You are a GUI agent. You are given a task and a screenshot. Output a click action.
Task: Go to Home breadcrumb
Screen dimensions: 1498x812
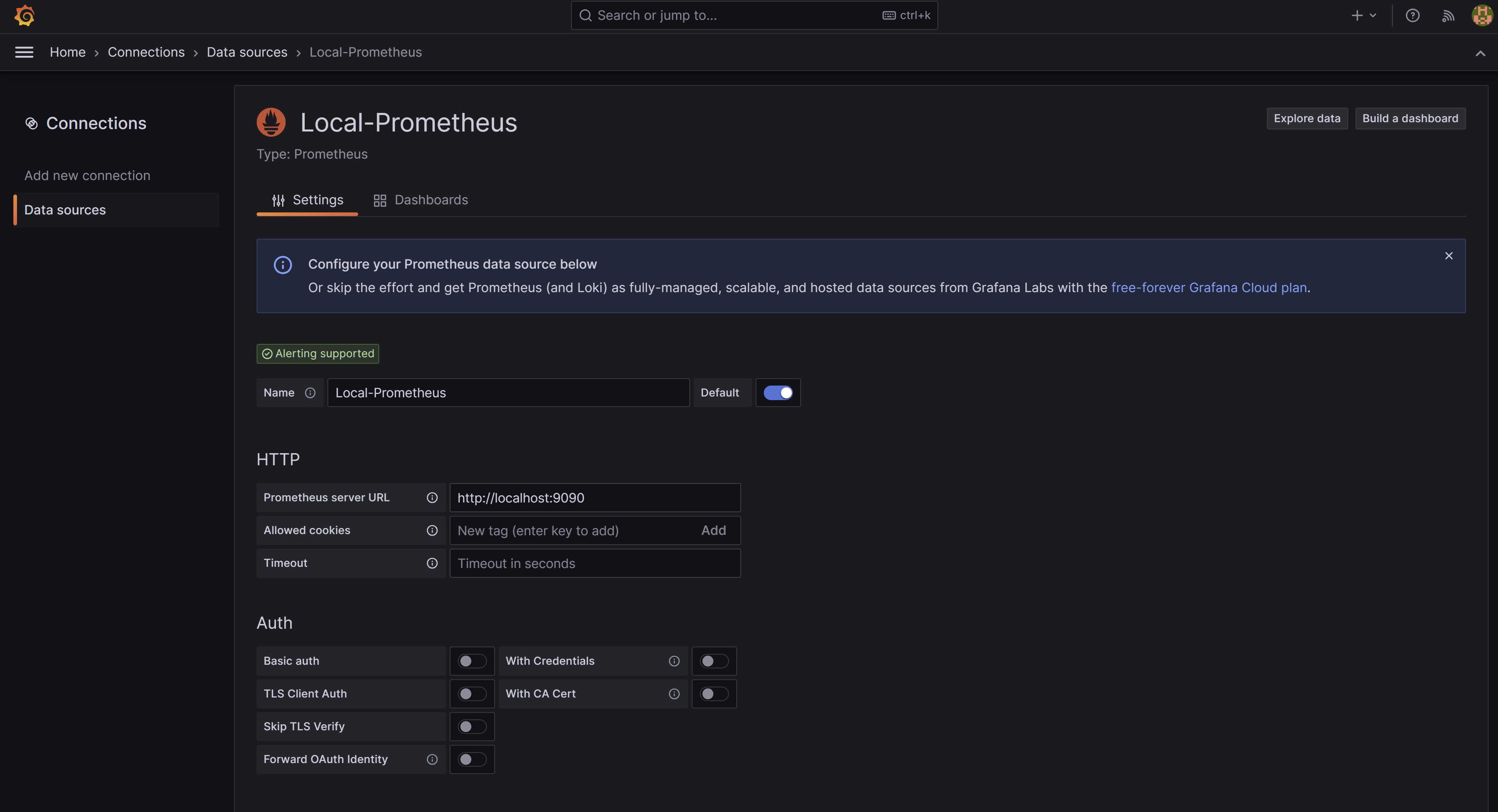pos(68,52)
